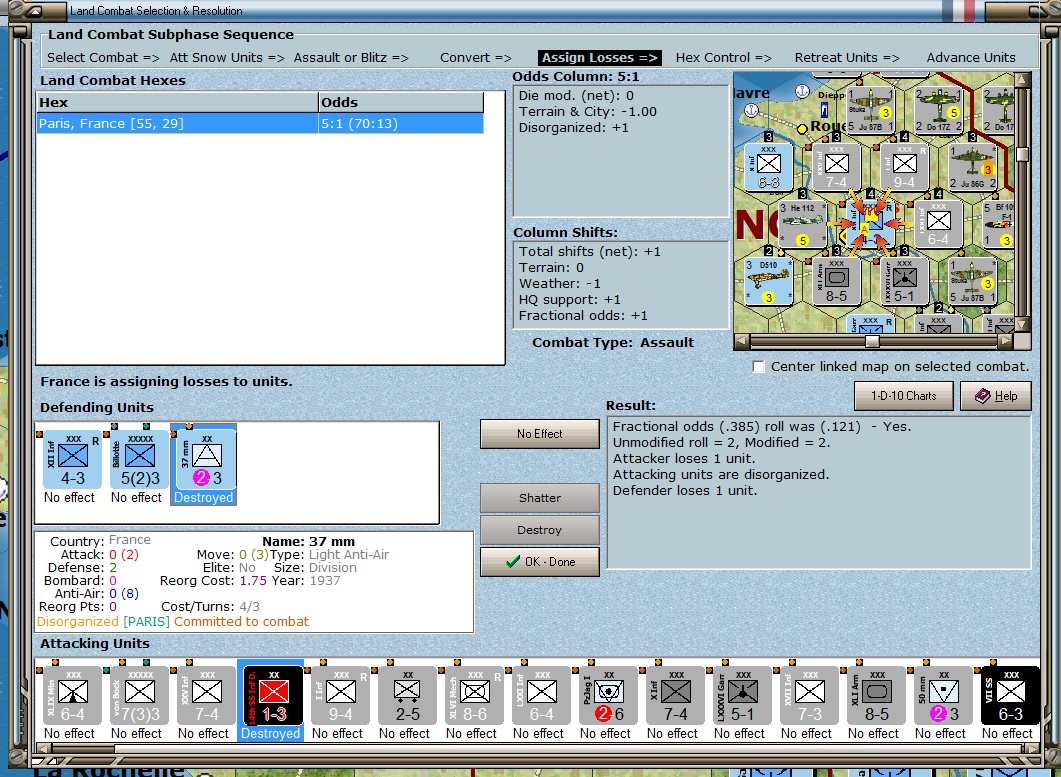Click the attacking units horizontal scrollbar
The width and height of the screenshot is (1061, 777).
pos(538,748)
